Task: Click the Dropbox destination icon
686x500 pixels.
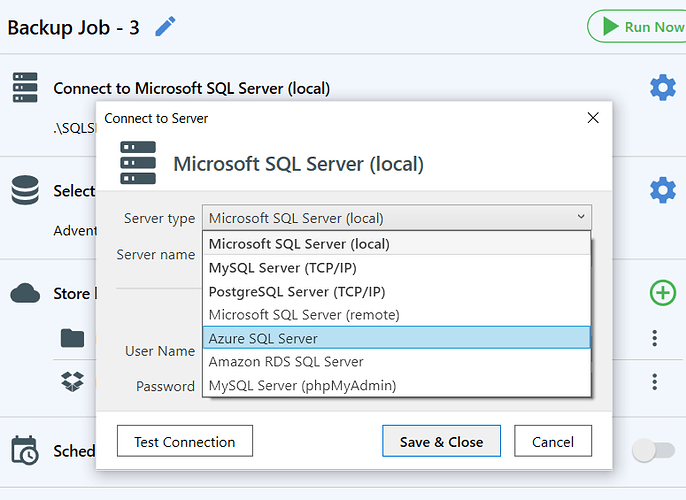Action: tap(72, 381)
